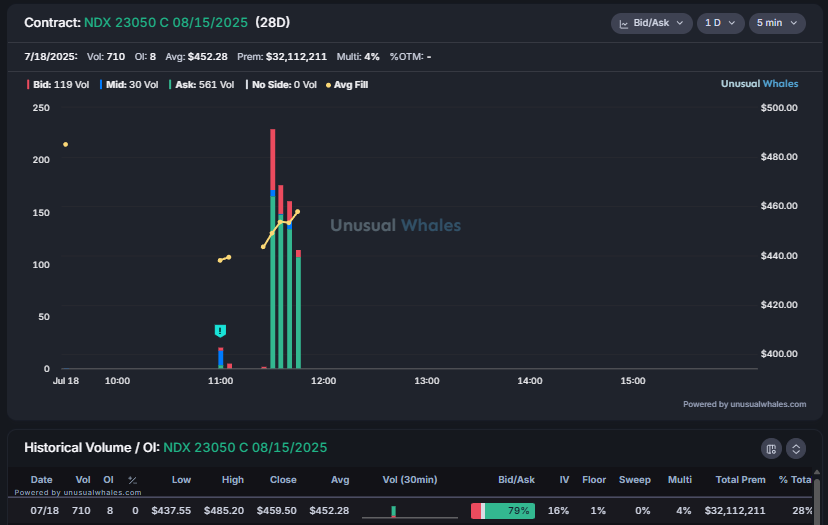
Task: Click the $437.55 low value
Action: (x=171, y=511)
